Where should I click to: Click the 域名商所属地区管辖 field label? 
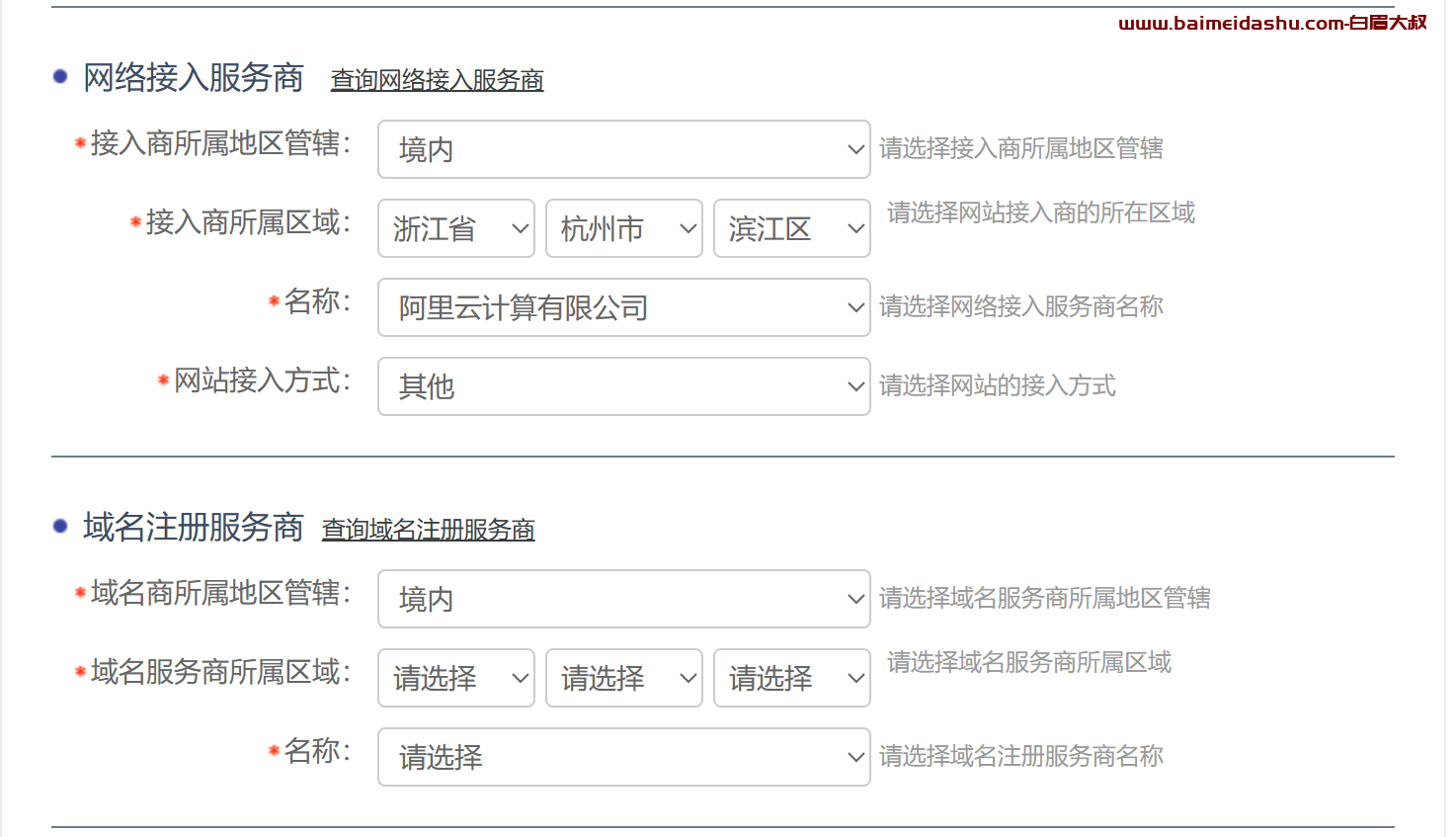point(220,593)
